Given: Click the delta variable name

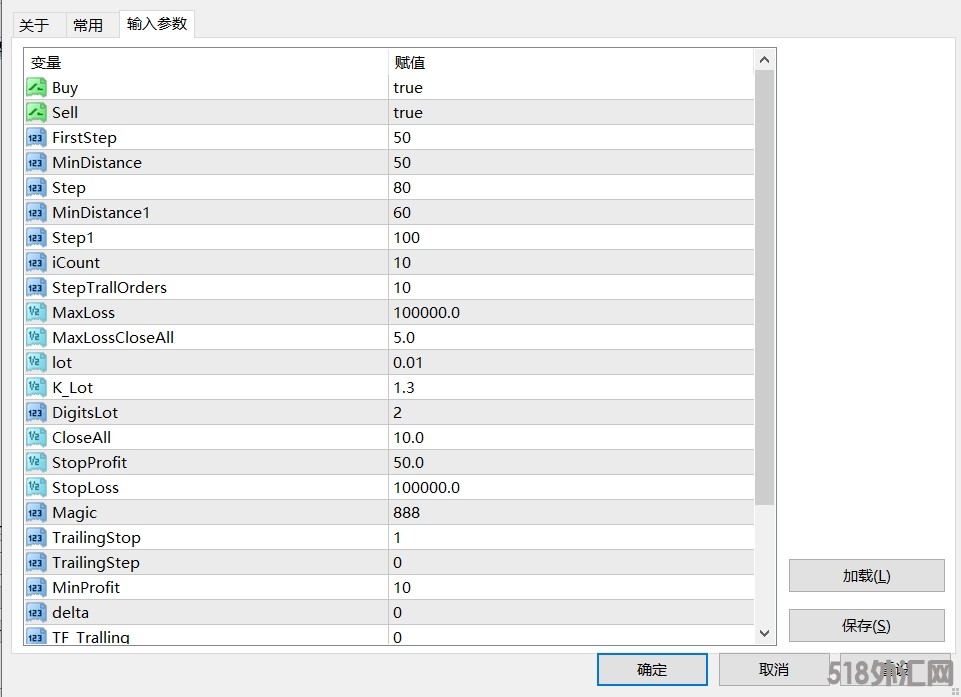Looking at the screenshot, I should coord(70,613).
